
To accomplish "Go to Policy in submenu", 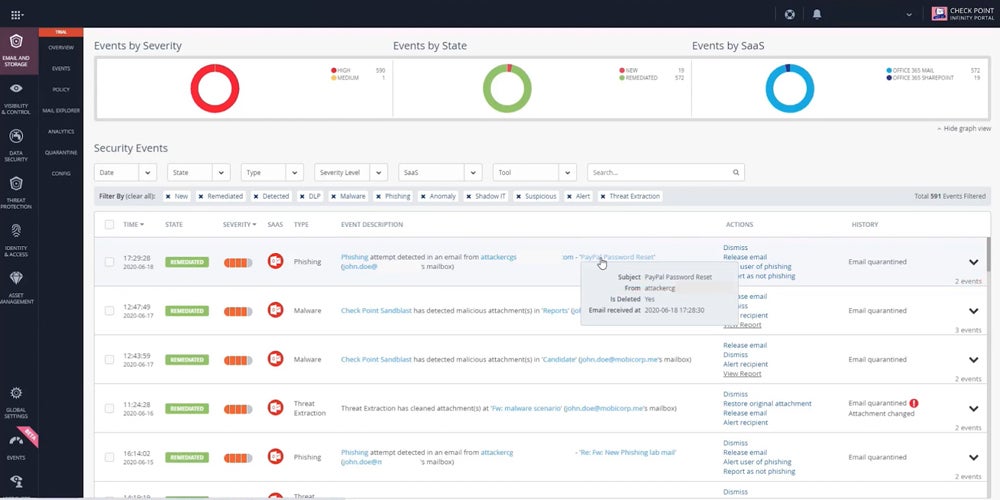I will 61,90.
